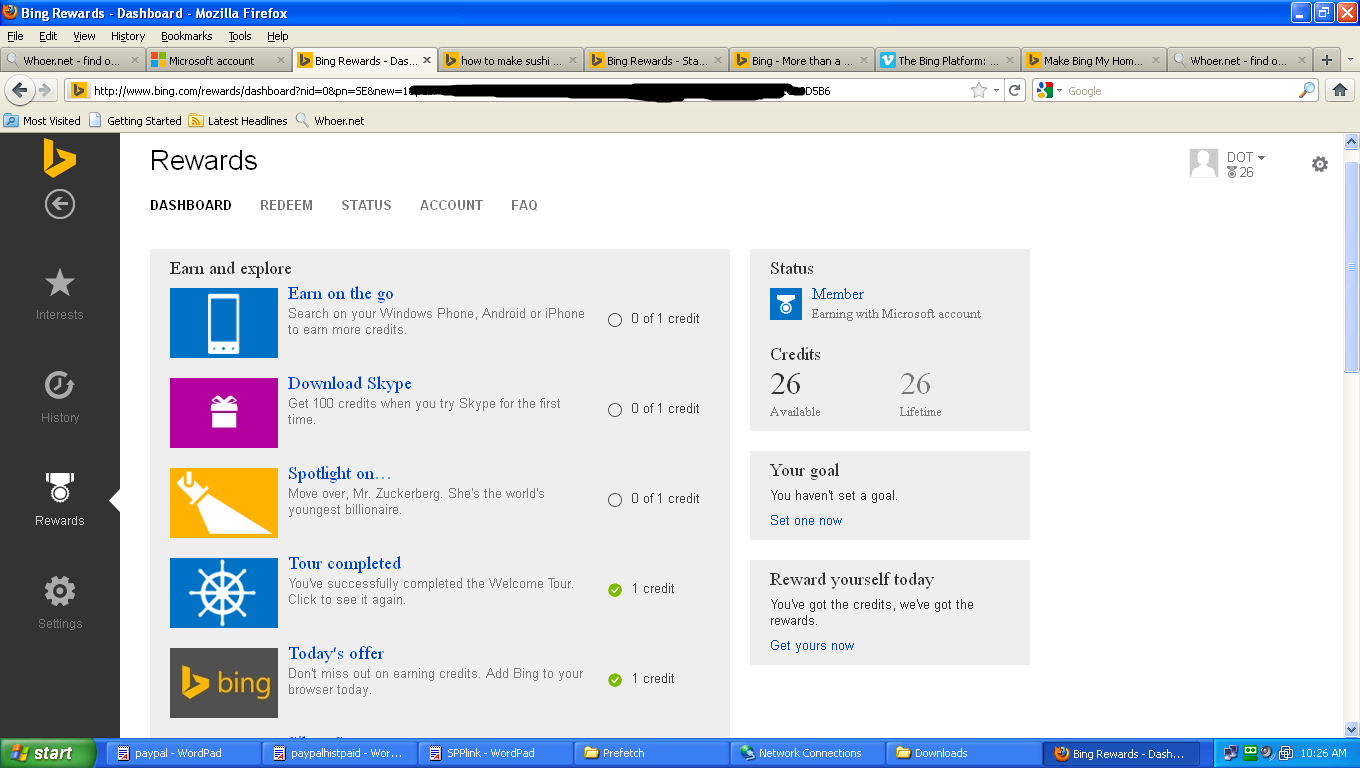The image size is (1360, 768).
Task: Click the green robot tray icon
Action: click(x=1249, y=753)
